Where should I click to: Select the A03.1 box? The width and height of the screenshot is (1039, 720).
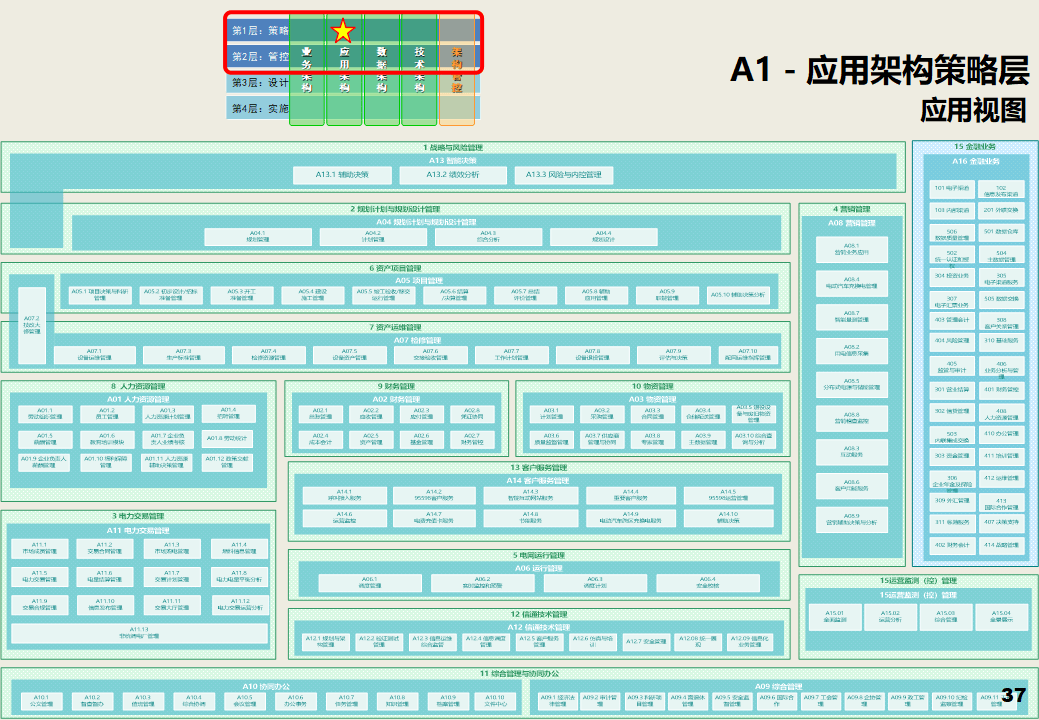click(551, 414)
